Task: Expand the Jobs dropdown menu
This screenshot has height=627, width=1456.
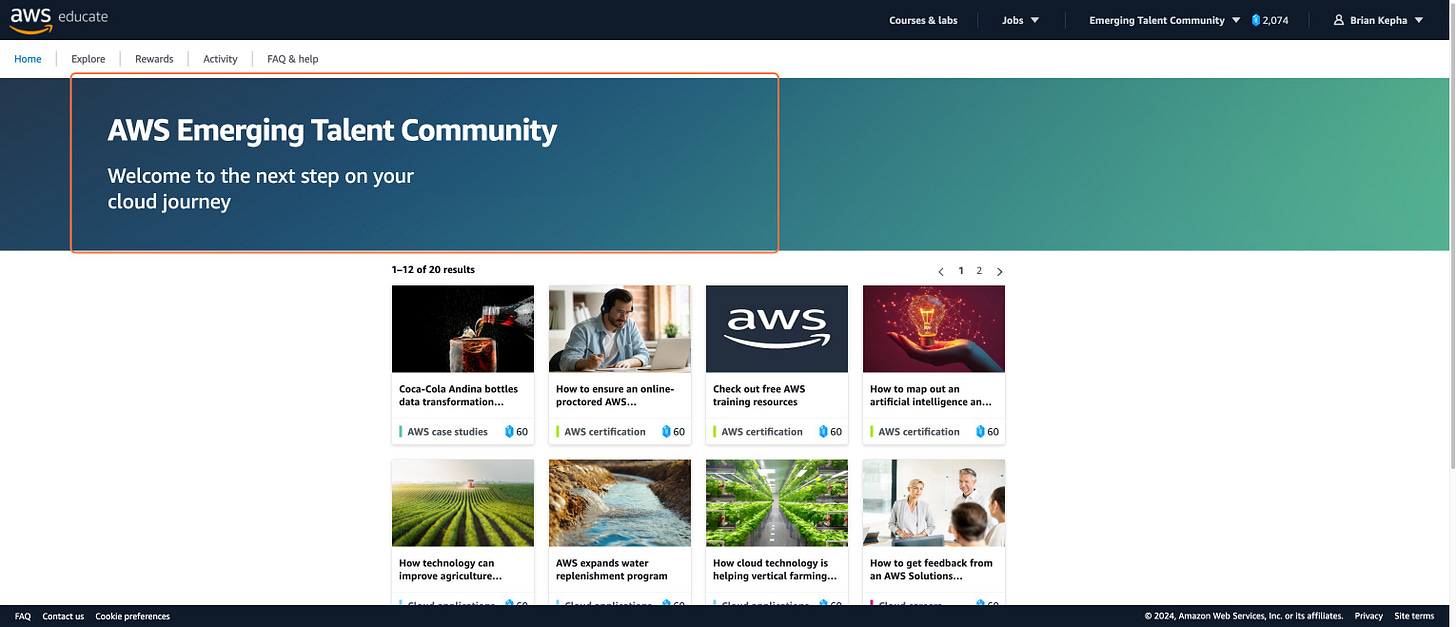Action: coord(1021,20)
